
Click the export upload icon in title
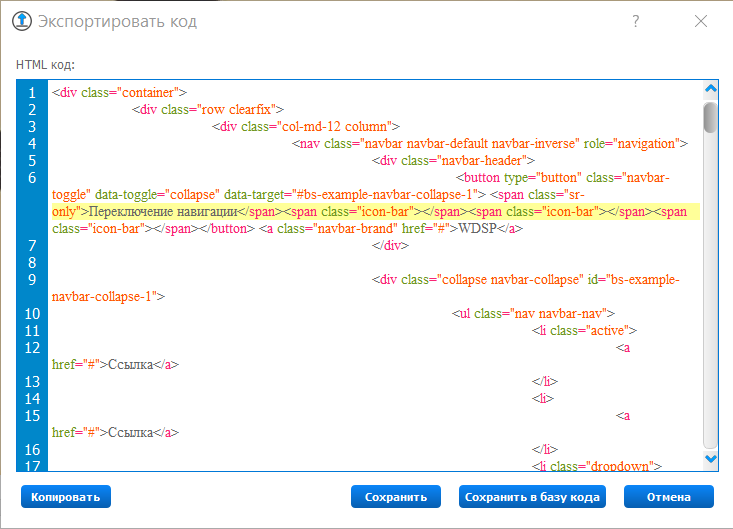22,21
